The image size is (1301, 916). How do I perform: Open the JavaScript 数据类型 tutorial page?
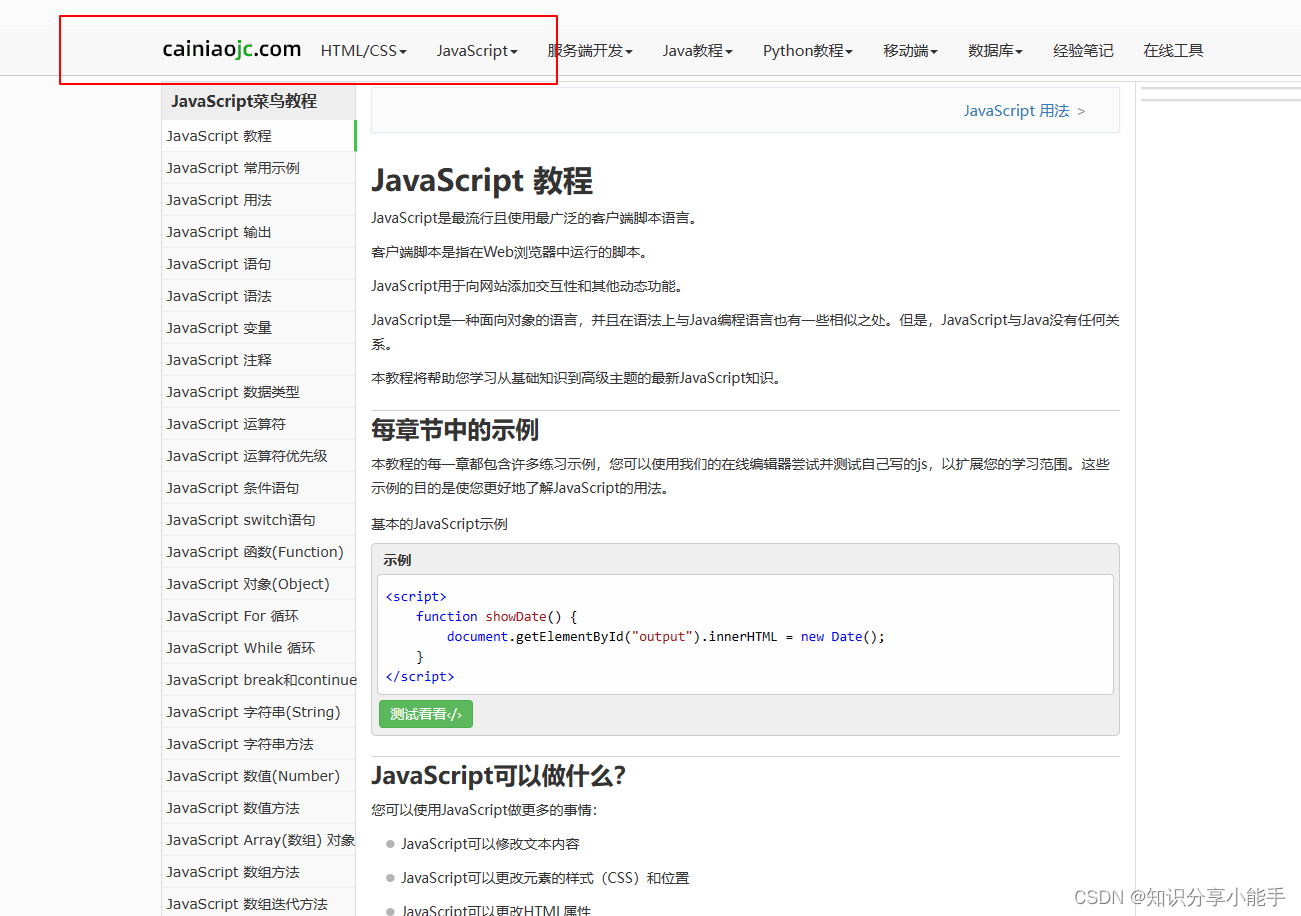[232, 391]
